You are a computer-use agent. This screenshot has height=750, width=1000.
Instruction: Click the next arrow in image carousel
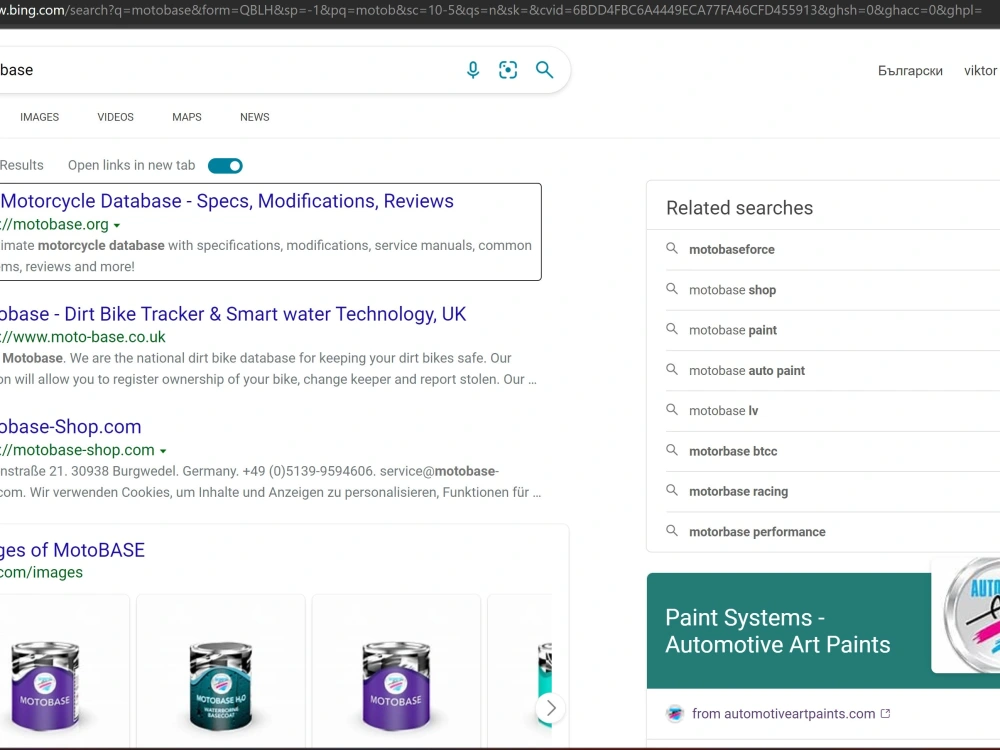(551, 708)
